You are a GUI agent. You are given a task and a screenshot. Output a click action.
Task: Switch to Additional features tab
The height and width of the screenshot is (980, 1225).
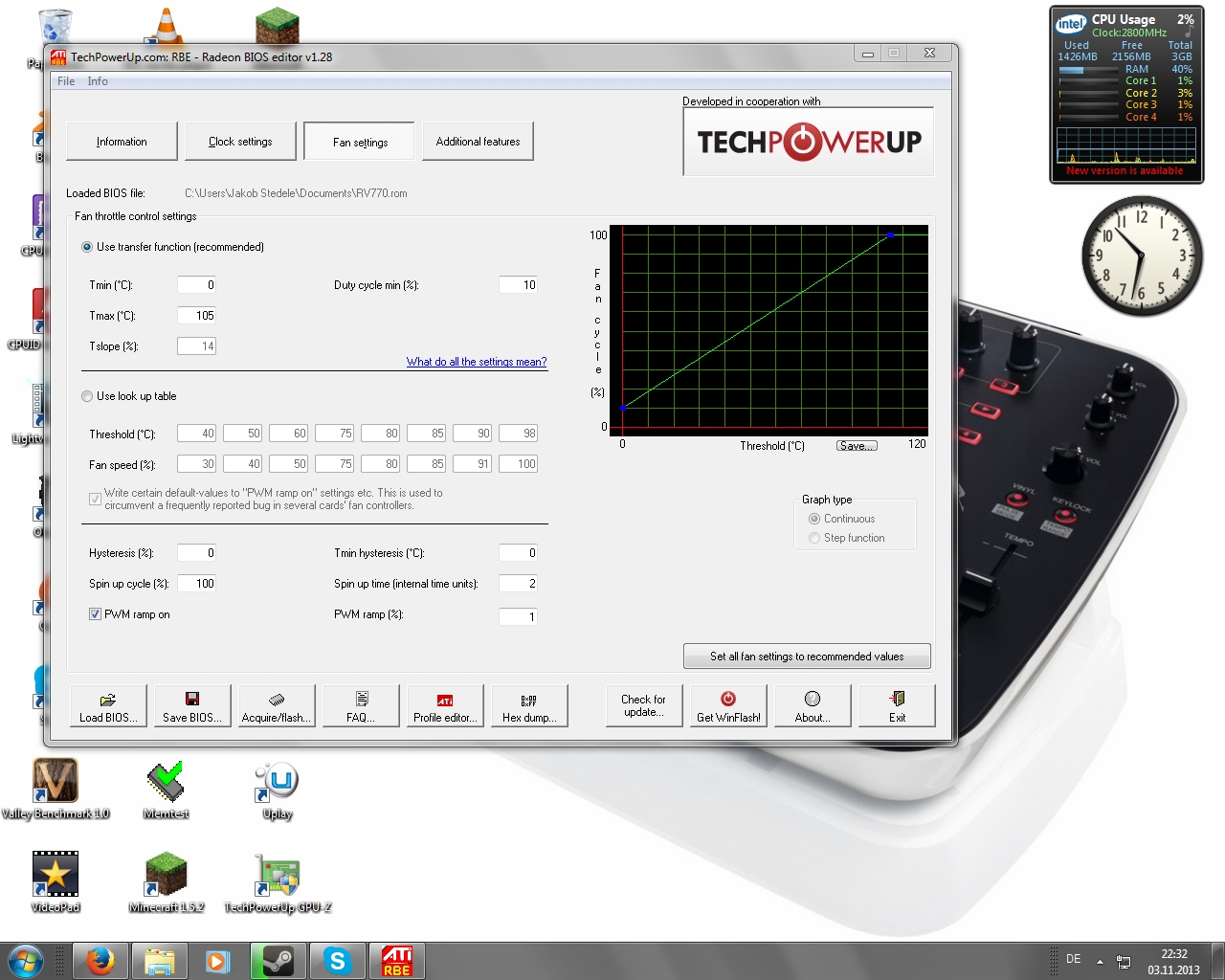click(478, 142)
